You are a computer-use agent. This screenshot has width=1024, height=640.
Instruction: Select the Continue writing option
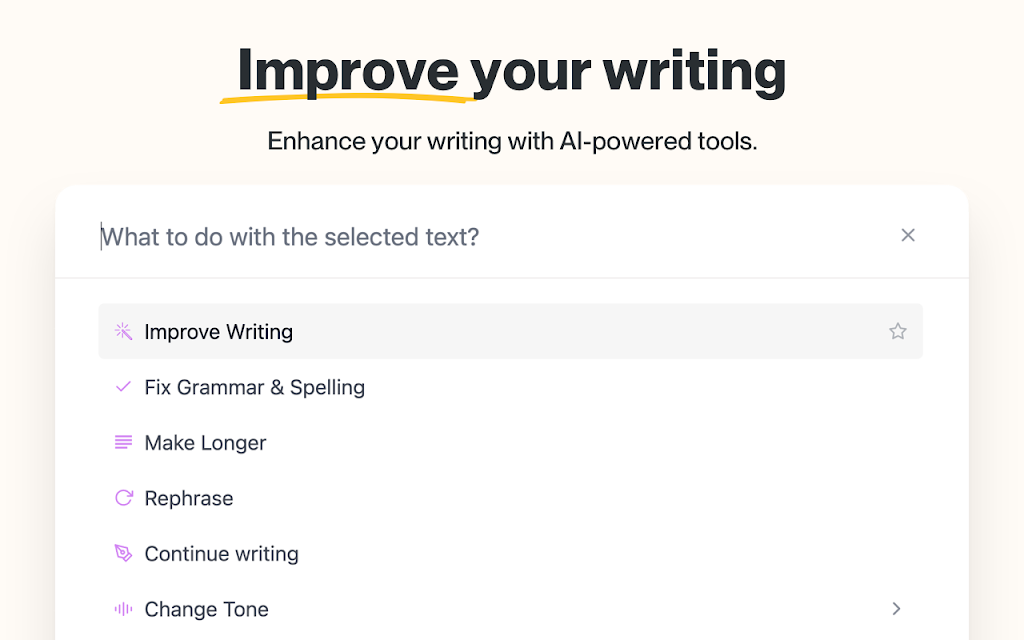click(511, 553)
